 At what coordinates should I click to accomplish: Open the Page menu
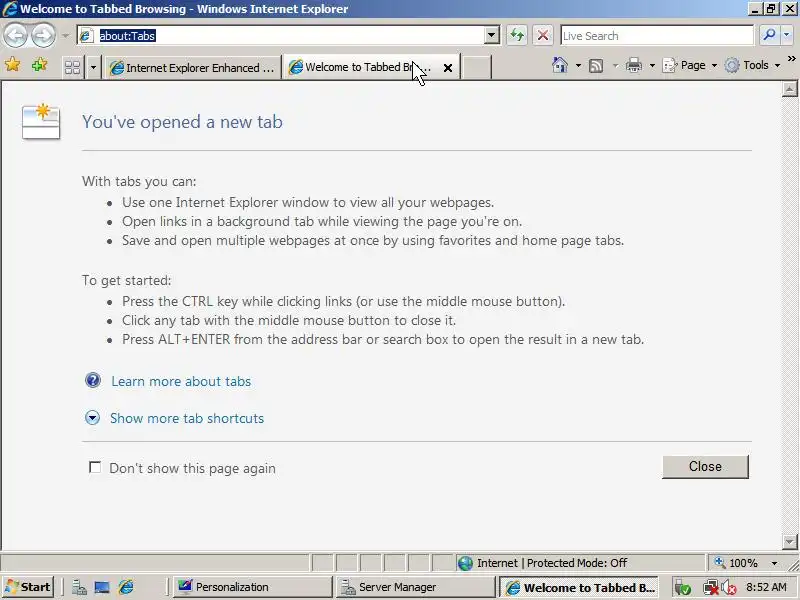coord(690,65)
